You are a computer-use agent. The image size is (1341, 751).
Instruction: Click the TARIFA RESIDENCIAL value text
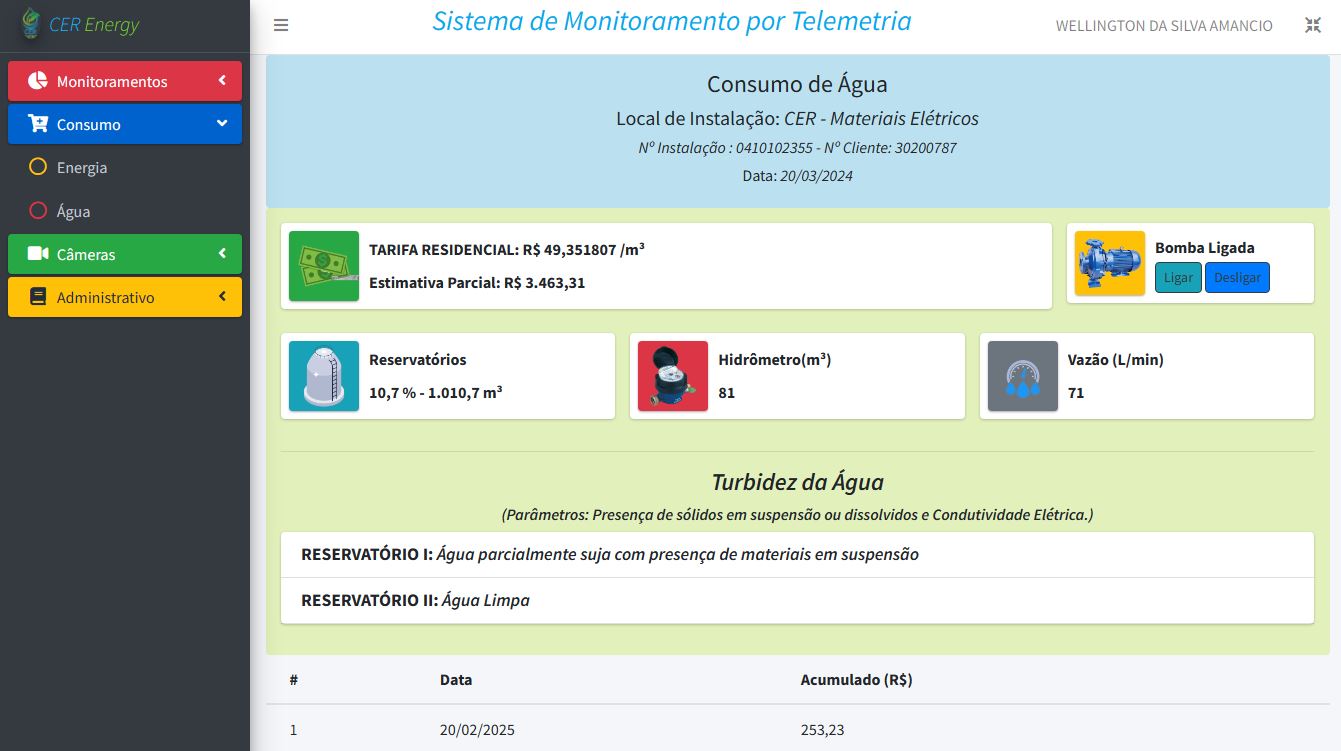coord(507,249)
